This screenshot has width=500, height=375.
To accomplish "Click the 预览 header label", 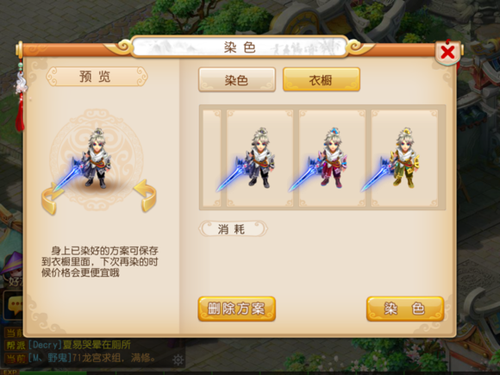I will tap(96, 77).
